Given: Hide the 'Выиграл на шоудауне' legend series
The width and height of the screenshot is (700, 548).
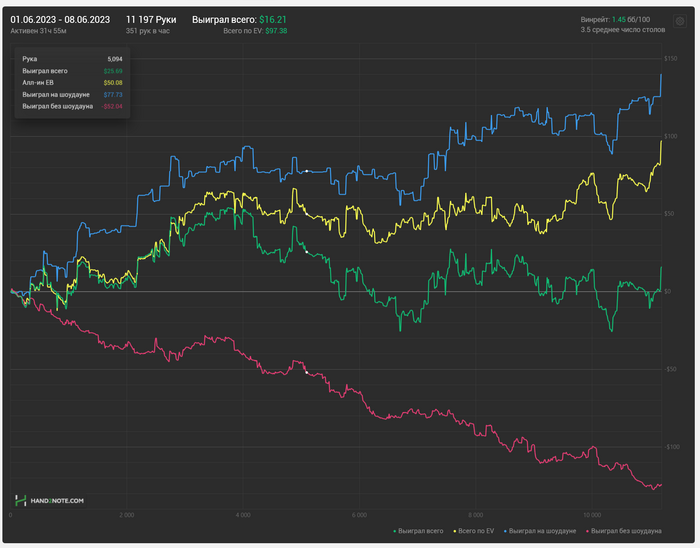Looking at the screenshot, I should pos(543,531).
